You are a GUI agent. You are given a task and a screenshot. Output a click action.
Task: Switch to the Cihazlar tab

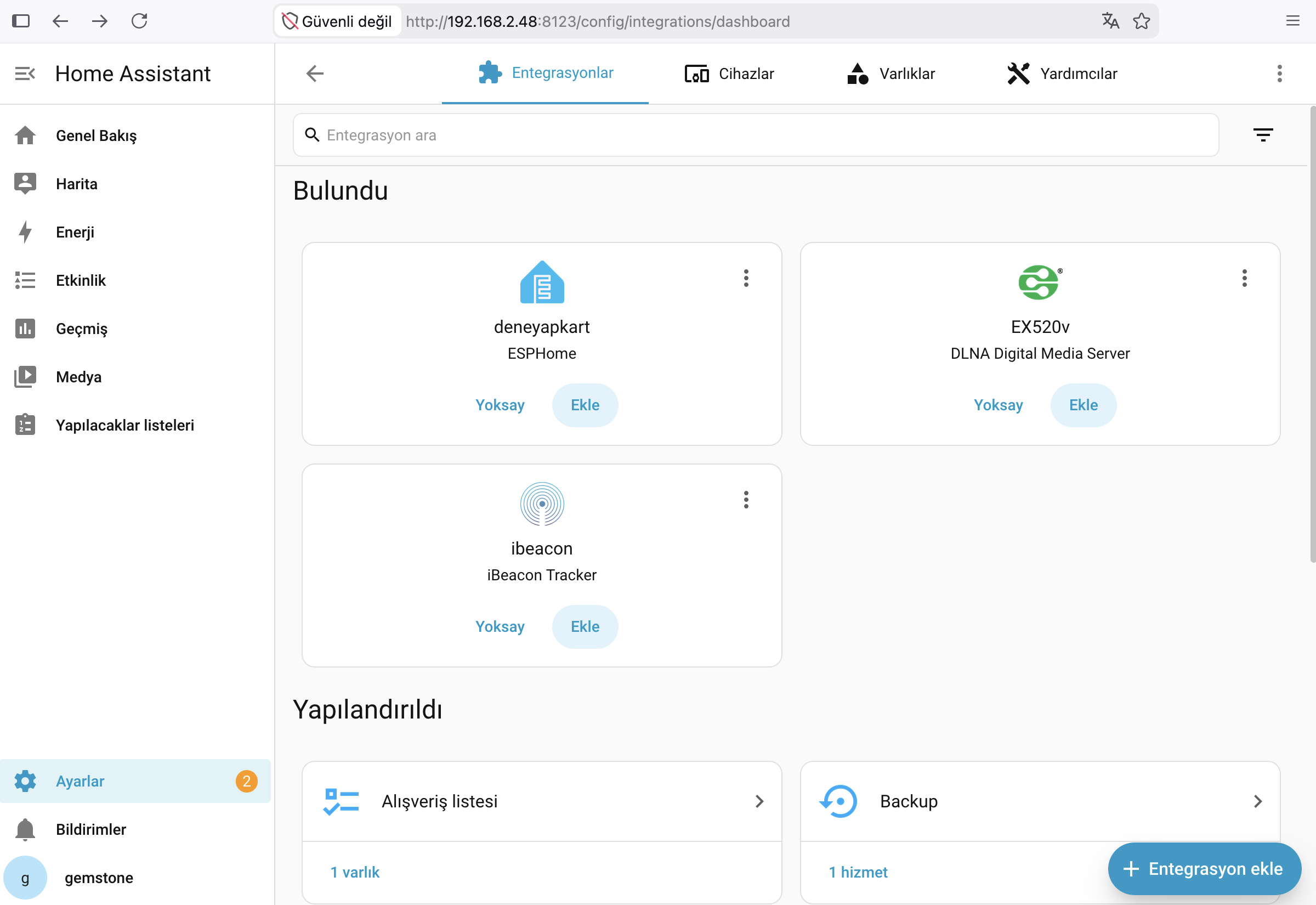pos(729,73)
